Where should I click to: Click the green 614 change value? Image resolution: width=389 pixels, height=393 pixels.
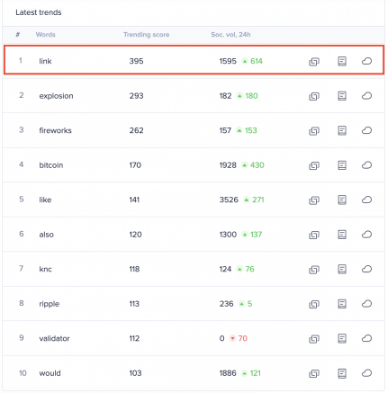coord(256,61)
